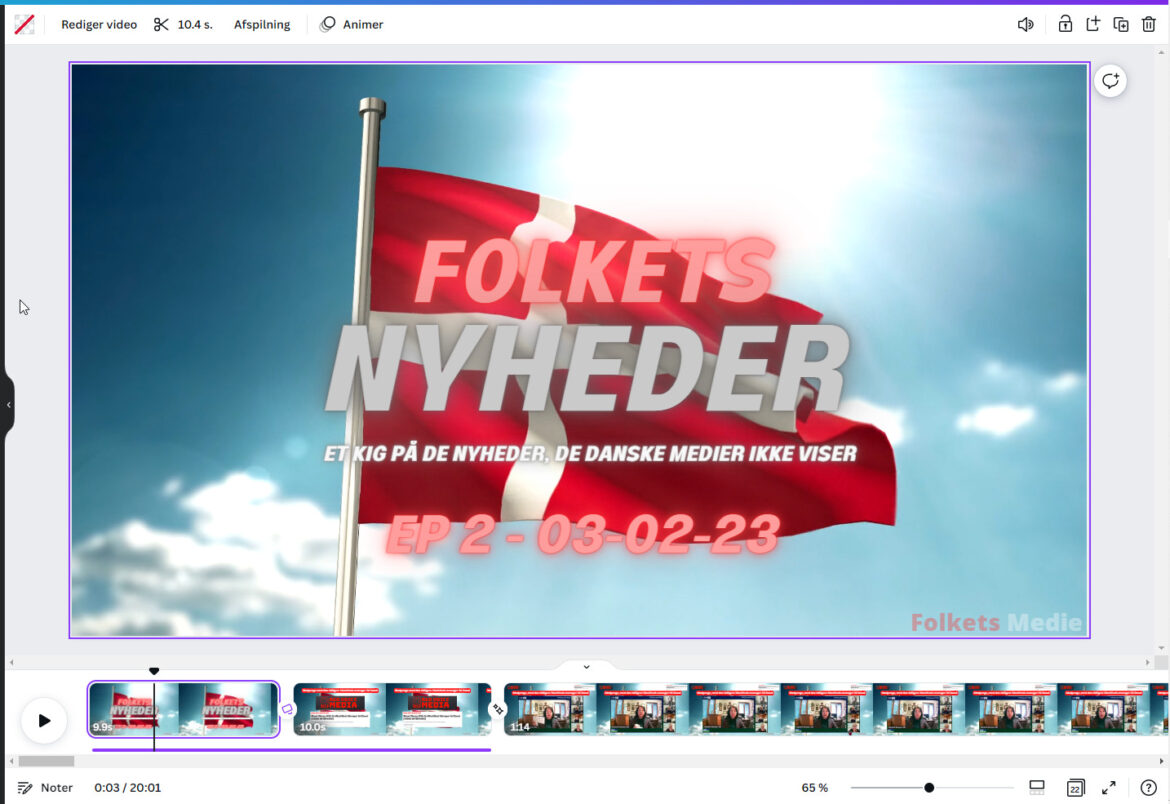This screenshot has height=804, width=1170.
Task: Click the add comment bubble icon
Action: click(1110, 81)
